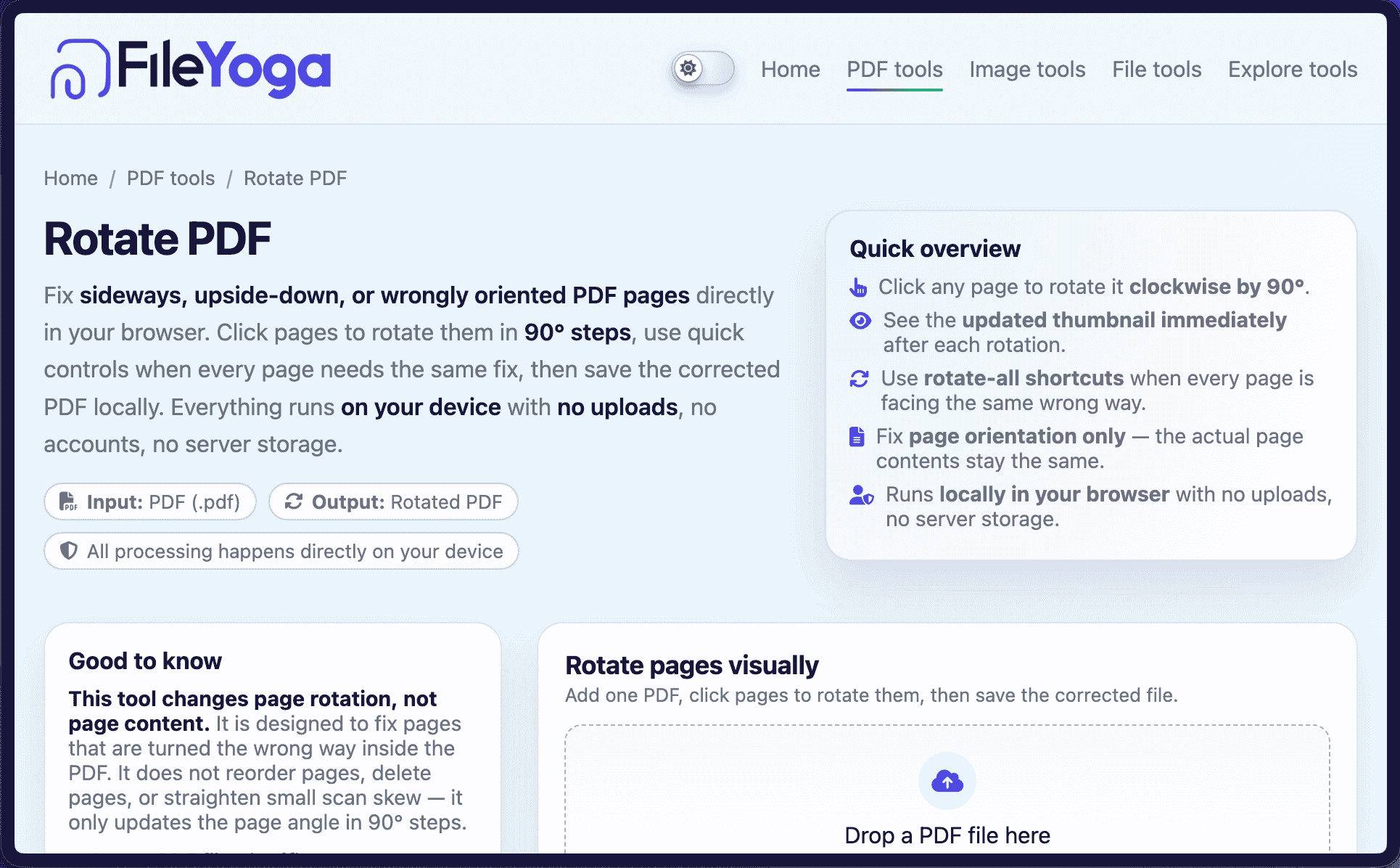
Task: Click the Rotate PDF breadcrumb item
Action: coord(295,178)
